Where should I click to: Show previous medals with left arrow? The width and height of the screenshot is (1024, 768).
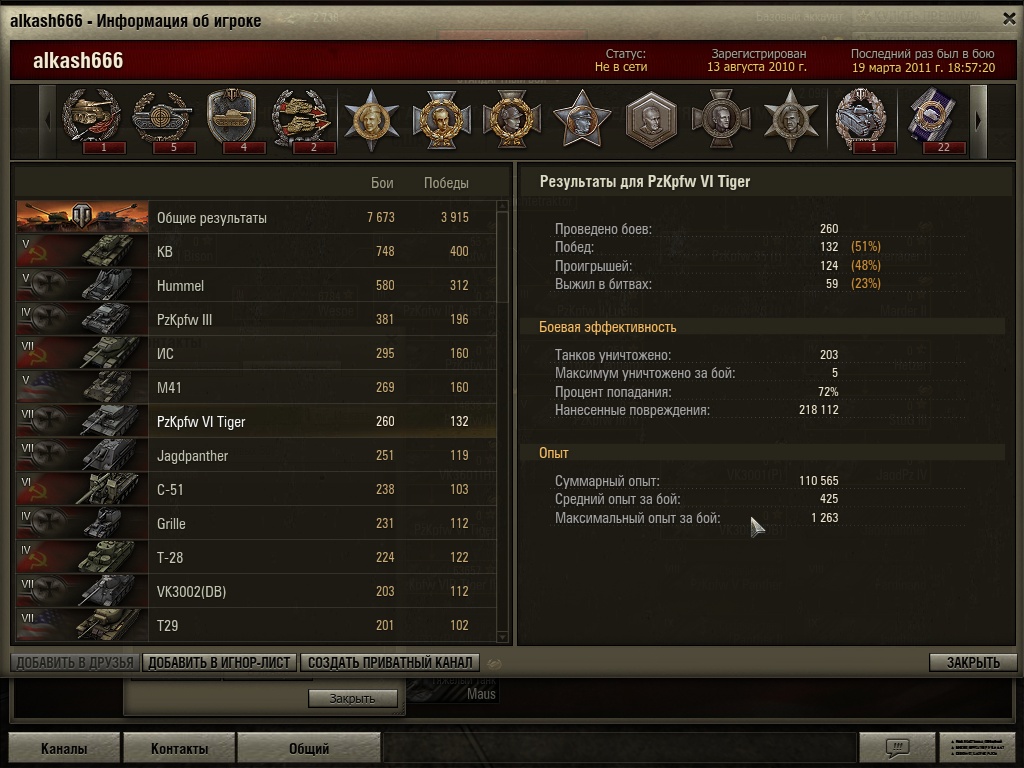pos(47,121)
